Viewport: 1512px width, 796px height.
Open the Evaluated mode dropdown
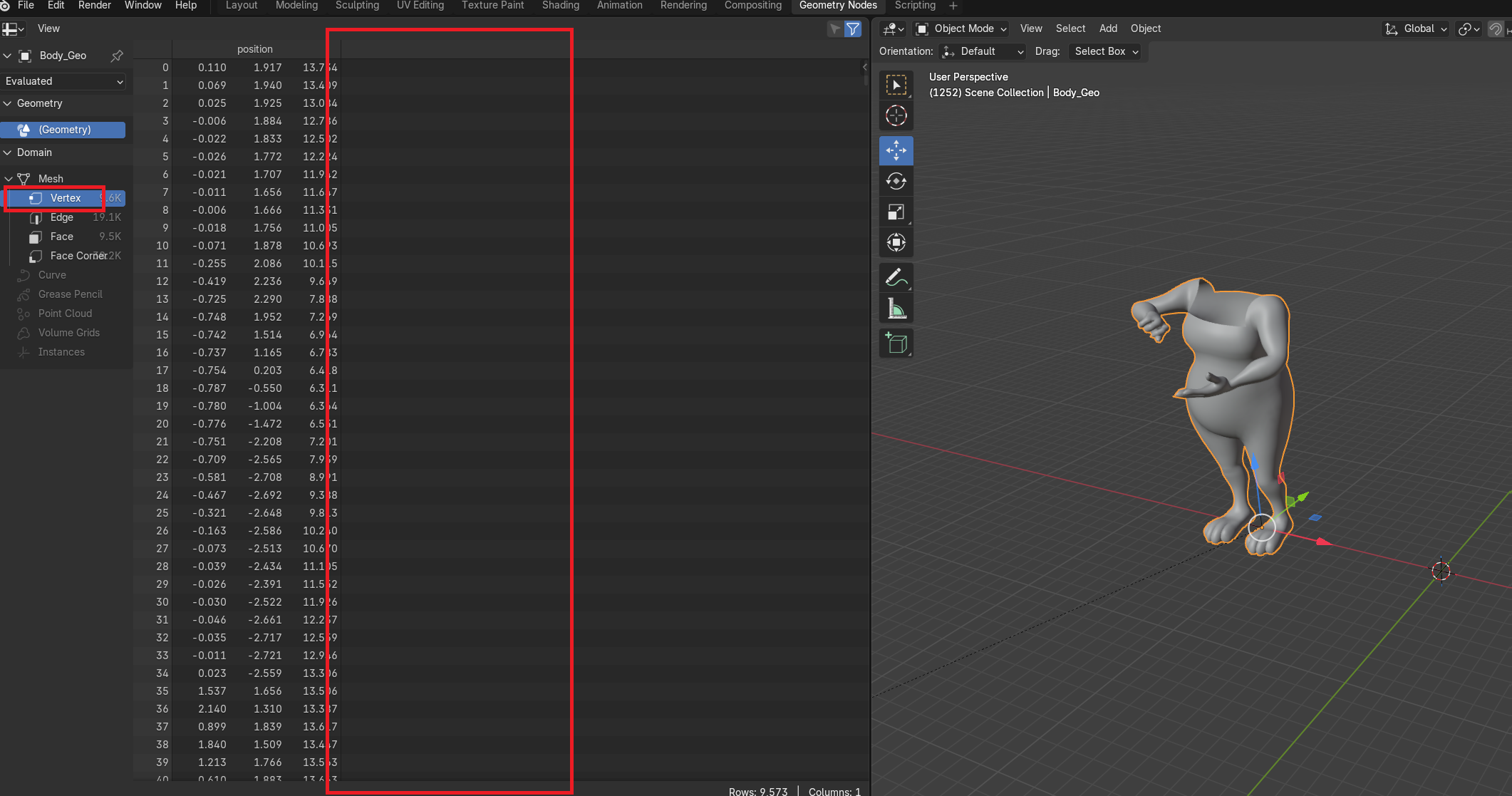tap(64, 81)
